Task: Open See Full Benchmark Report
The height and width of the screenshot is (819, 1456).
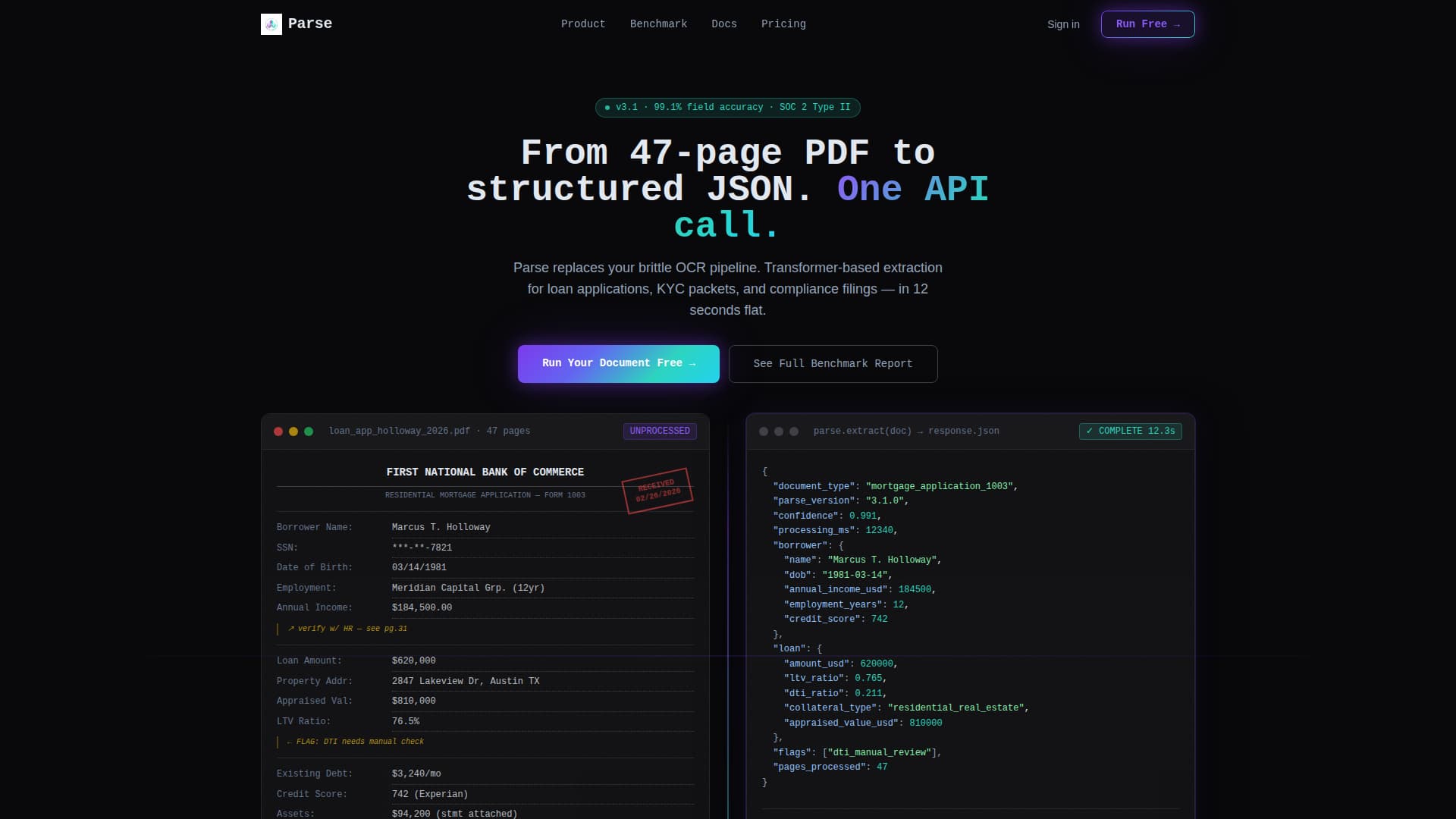Action: click(833, 364)
